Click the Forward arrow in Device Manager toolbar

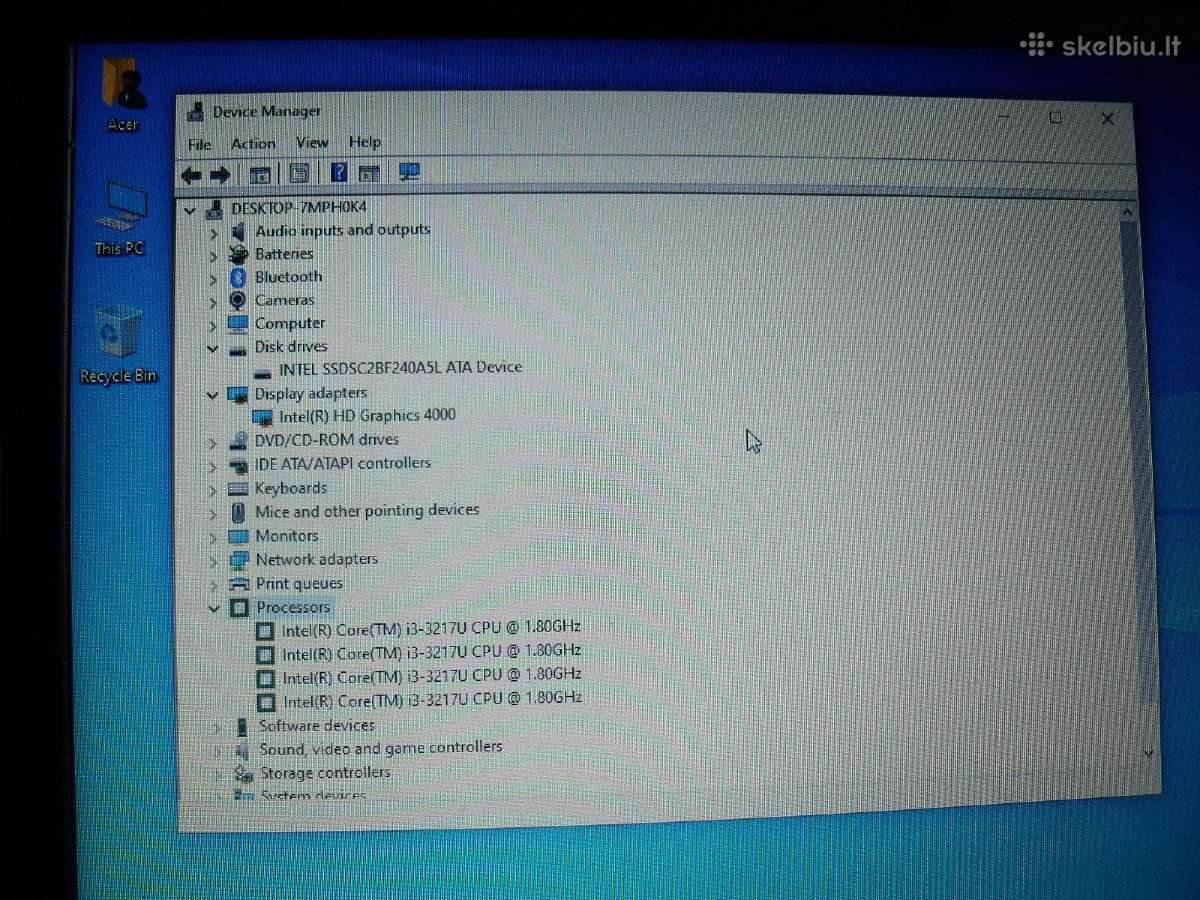pyautogui.click(x=220, y=175)
